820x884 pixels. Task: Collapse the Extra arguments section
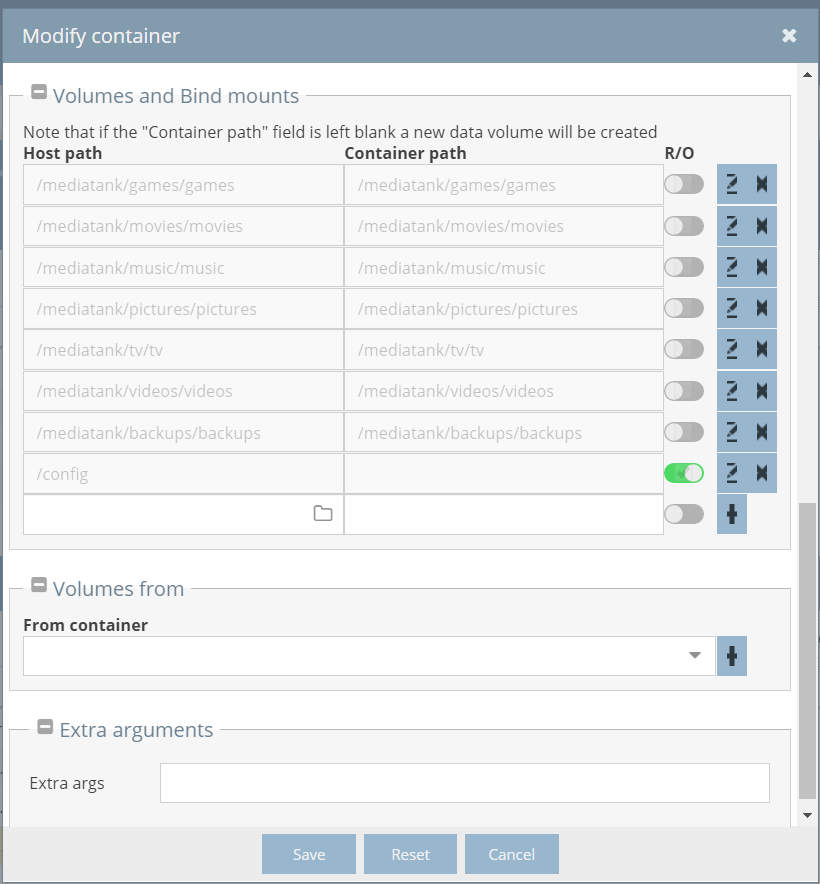coord(45,727)
